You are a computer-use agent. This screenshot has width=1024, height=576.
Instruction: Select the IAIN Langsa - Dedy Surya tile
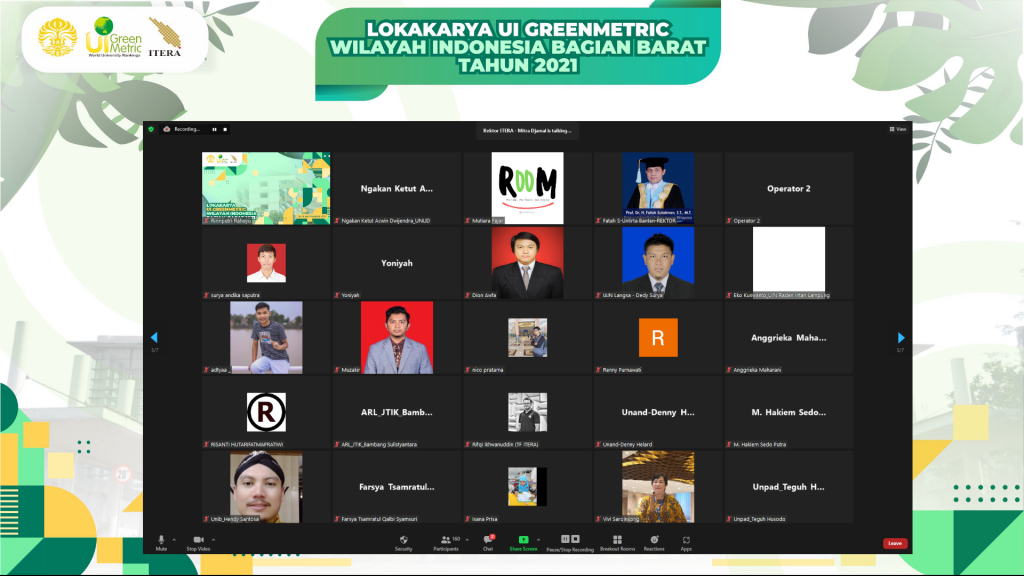point(658,263)
